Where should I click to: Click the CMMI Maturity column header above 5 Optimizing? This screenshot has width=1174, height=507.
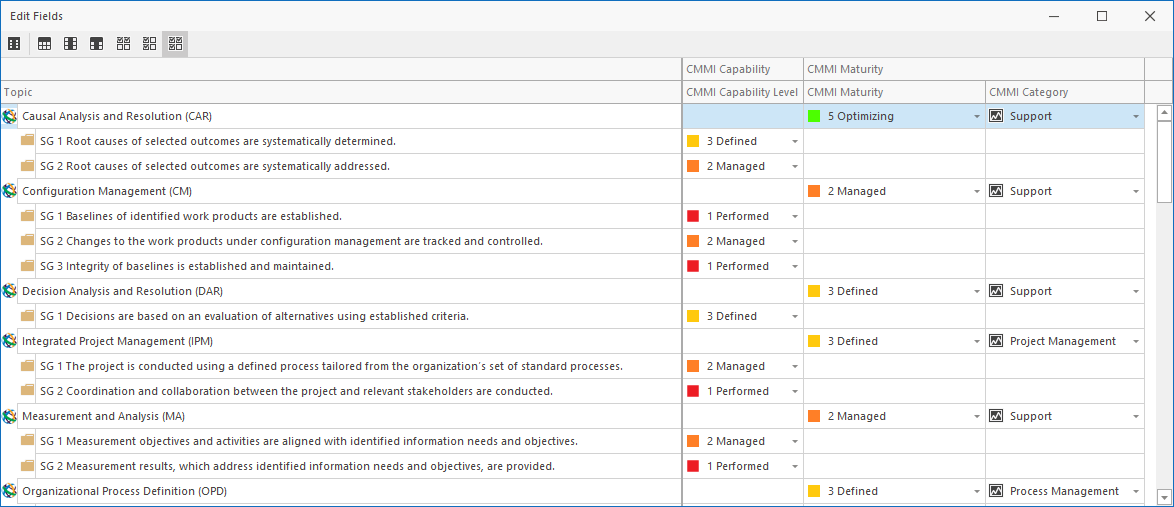(895, 92)
